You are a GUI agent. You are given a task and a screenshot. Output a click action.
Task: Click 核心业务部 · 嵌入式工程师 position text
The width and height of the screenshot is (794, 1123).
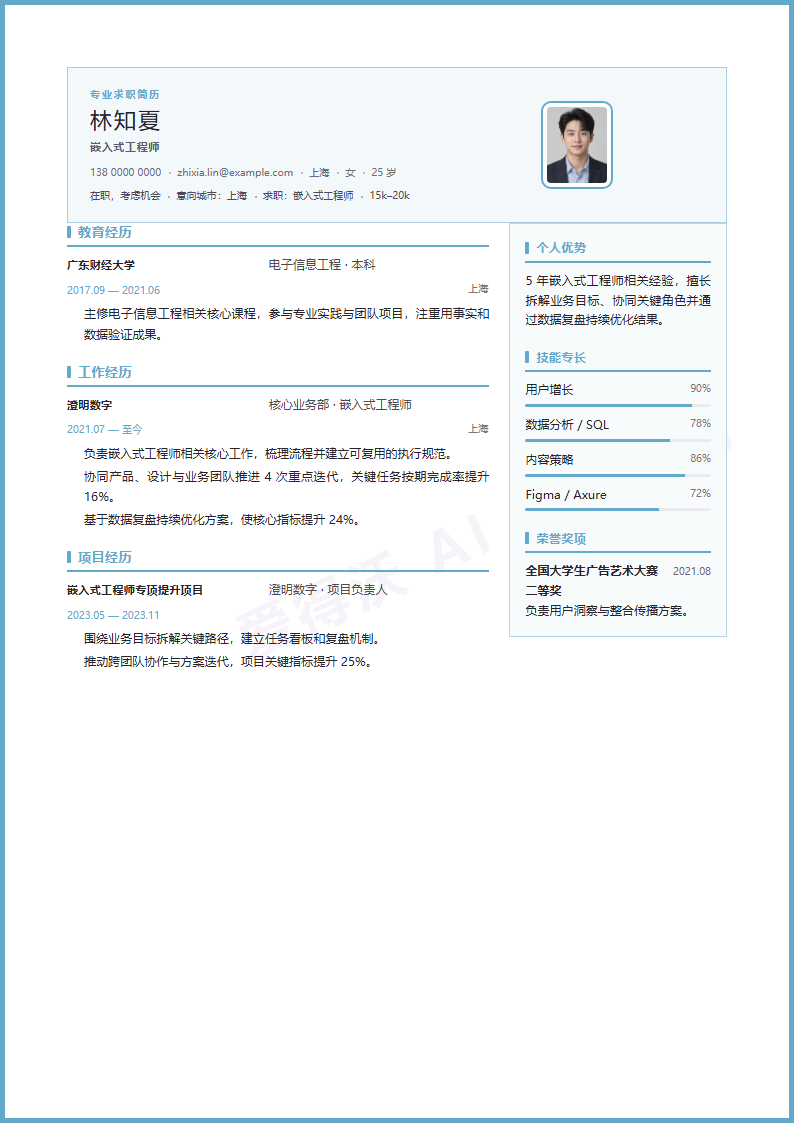(x=340, y=405)
